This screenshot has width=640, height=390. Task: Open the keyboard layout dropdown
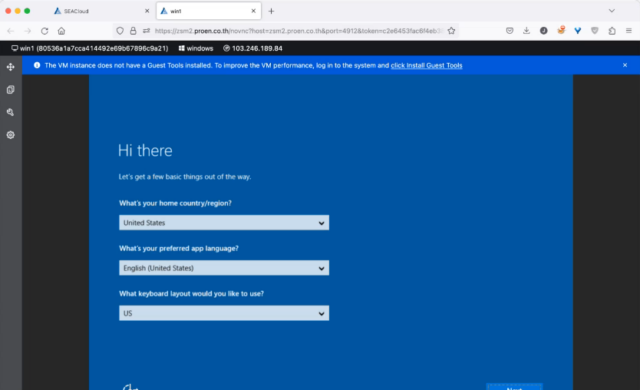(224, 313)
